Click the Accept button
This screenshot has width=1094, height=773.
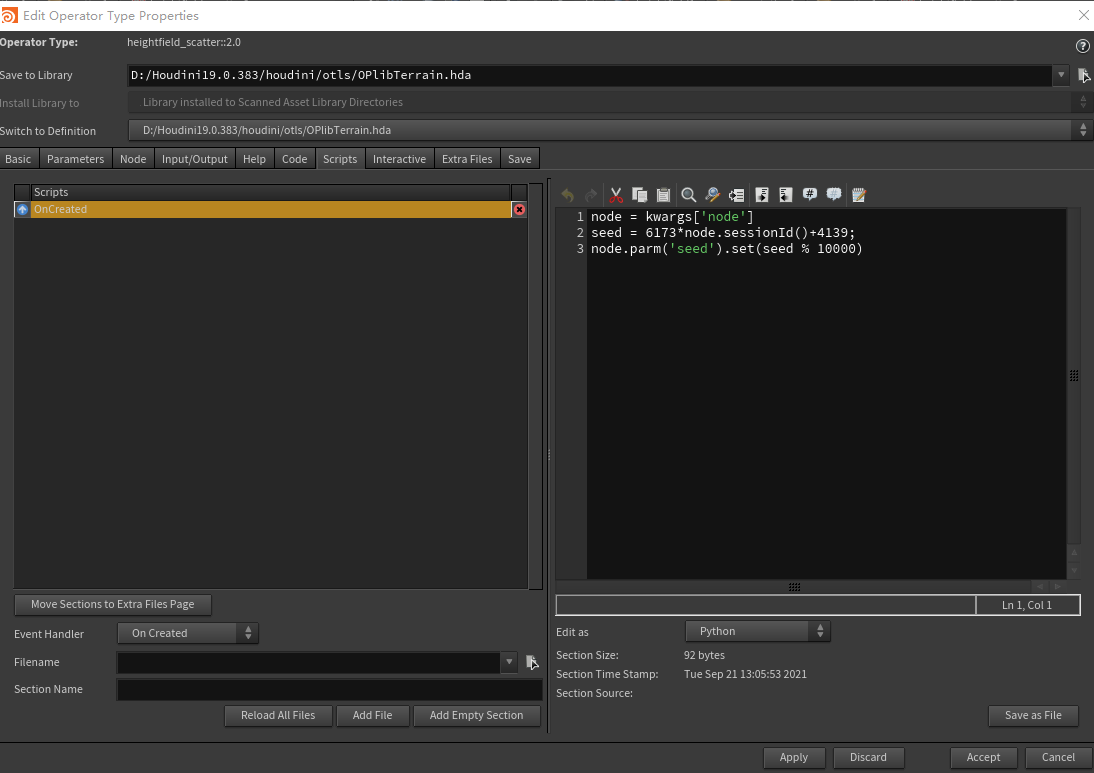pyautogui.click(x=983, y=757)
